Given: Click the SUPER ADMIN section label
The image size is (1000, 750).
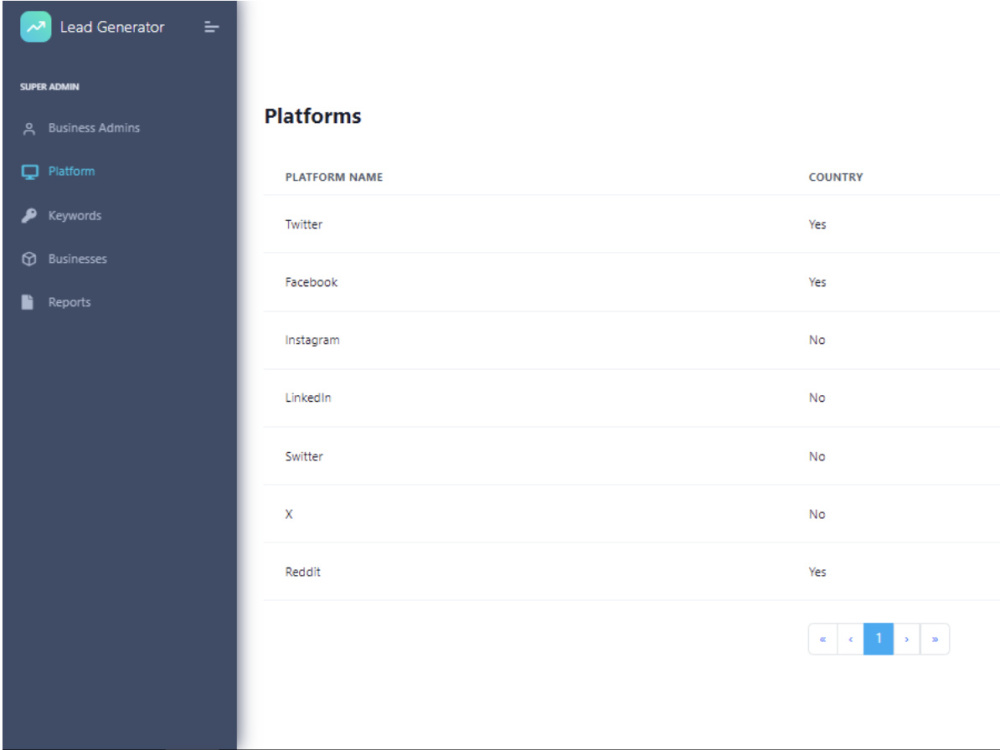Looking at the screenshot, I should click(50, 87).
